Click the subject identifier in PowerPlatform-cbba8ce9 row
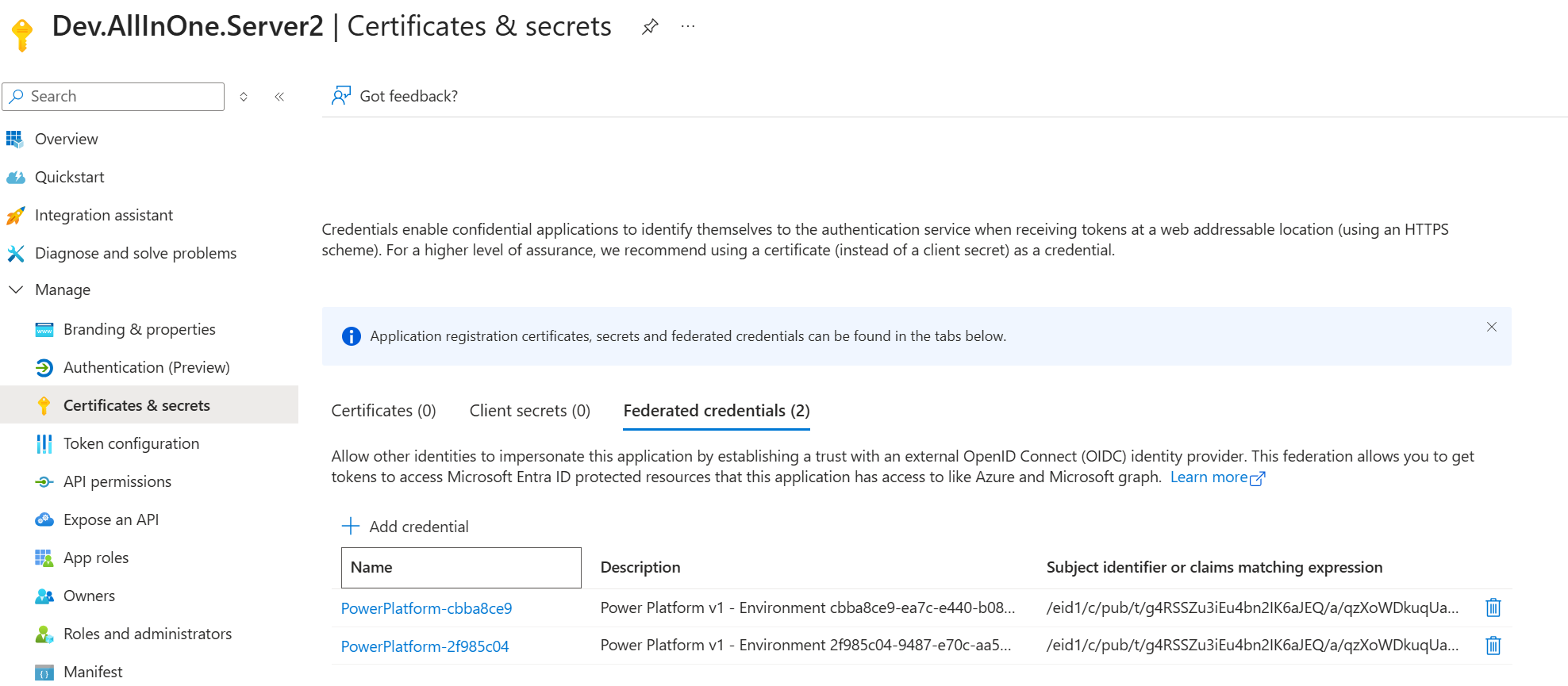Viewport: 1568px width, 686px height. pos(1253,607)
